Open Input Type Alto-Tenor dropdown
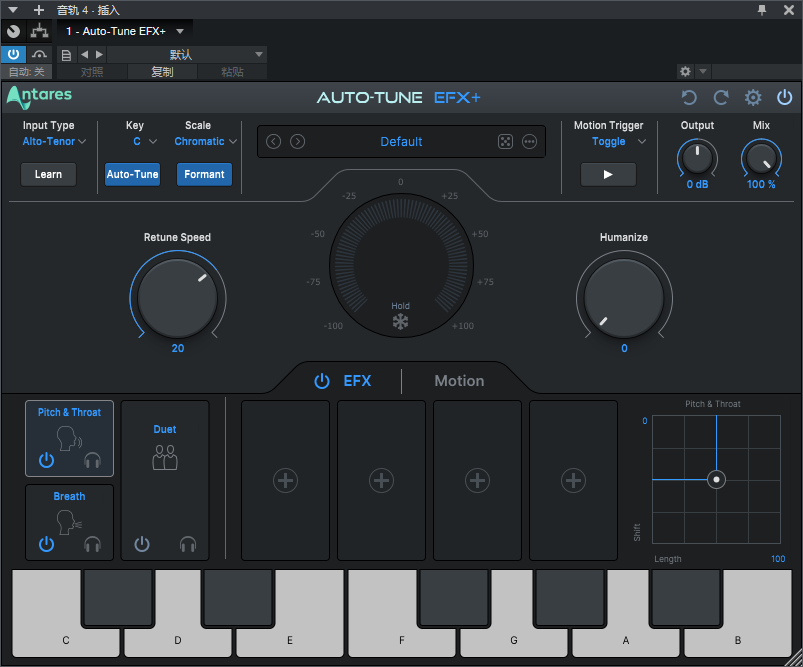The image size is (803, 667). pos(54,141)
